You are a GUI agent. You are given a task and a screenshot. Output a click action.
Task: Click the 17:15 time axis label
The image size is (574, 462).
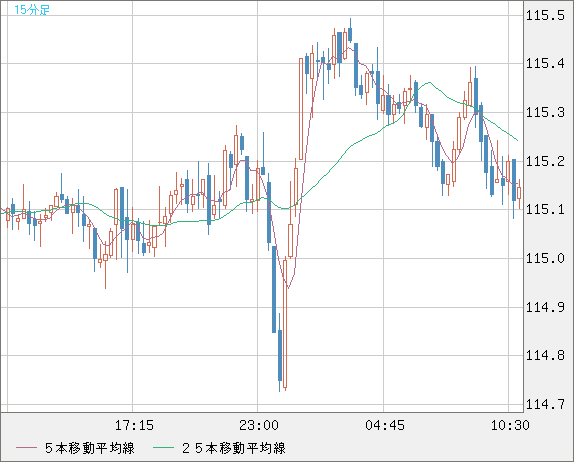134,425
